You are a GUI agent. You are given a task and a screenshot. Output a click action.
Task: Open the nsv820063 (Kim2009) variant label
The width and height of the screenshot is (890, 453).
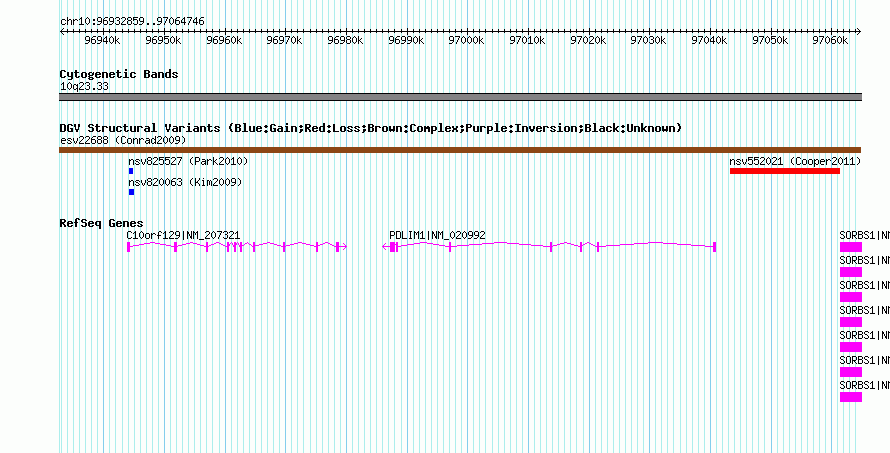tap(185, 182)
